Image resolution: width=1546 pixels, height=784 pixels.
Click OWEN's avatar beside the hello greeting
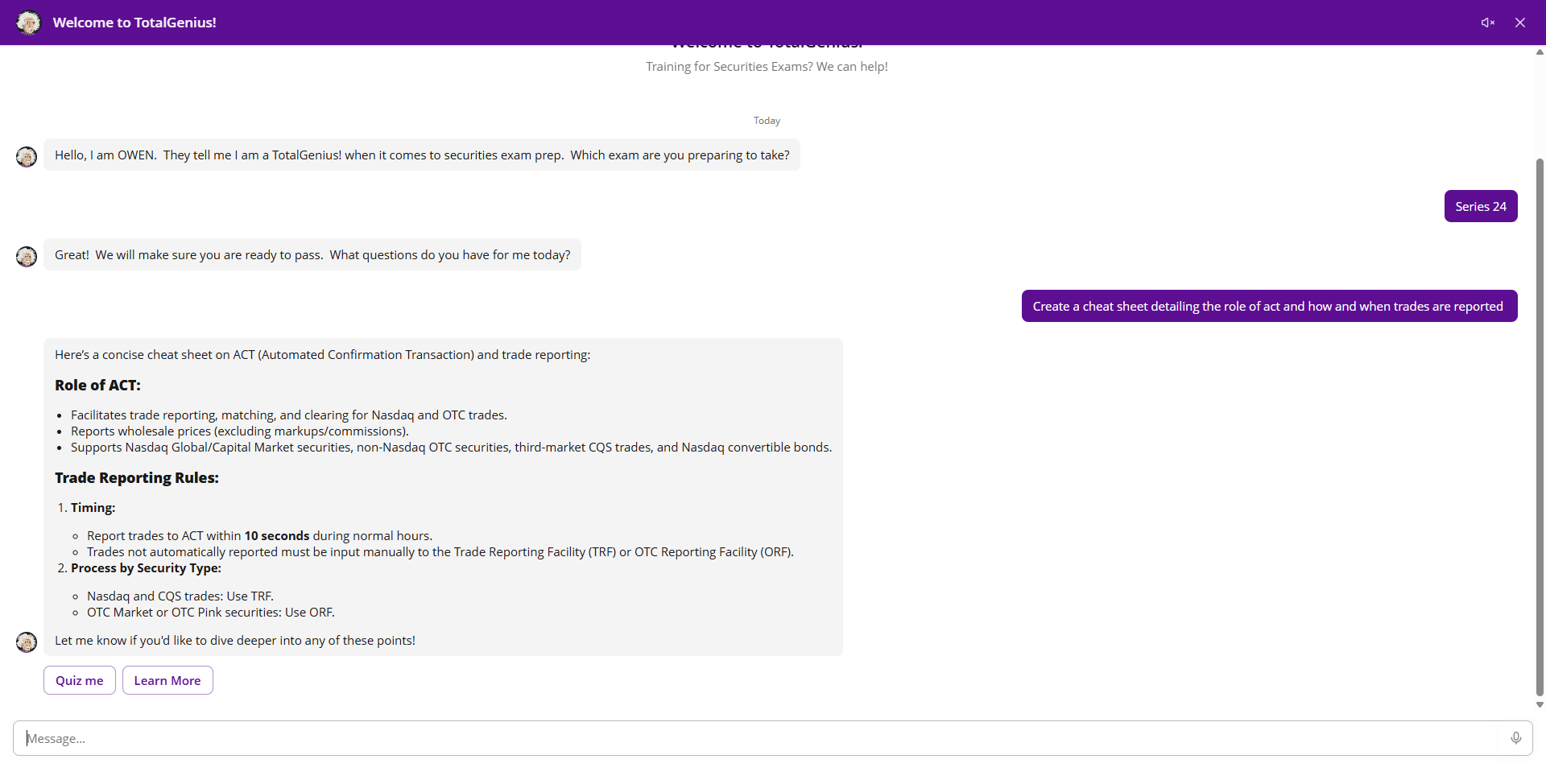click(27, 156)
